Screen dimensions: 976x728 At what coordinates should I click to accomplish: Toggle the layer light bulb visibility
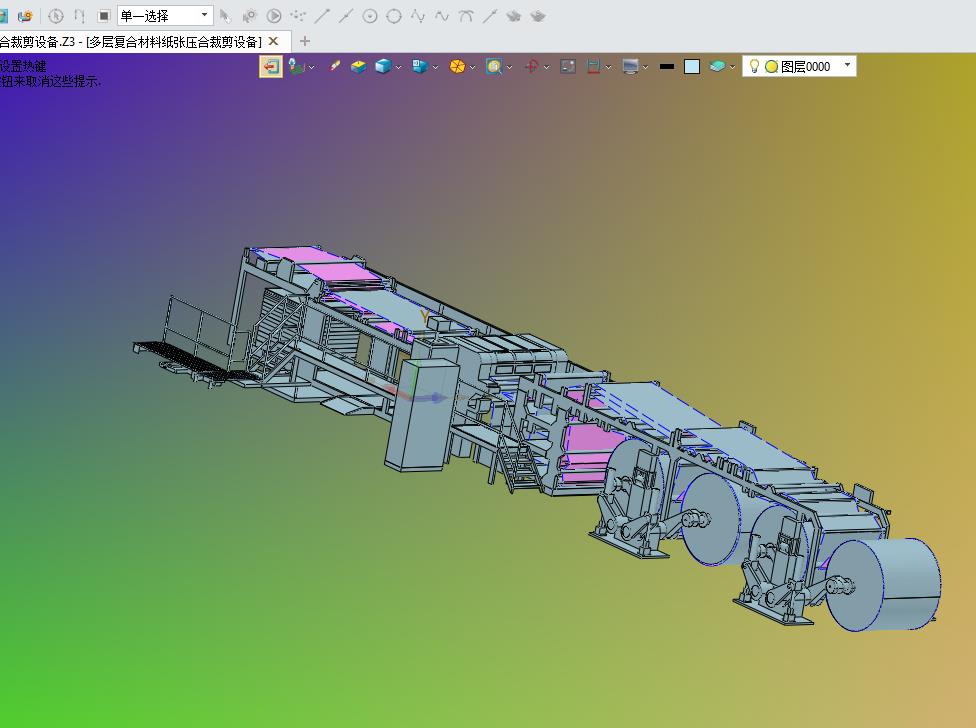[x=754, y=66]
